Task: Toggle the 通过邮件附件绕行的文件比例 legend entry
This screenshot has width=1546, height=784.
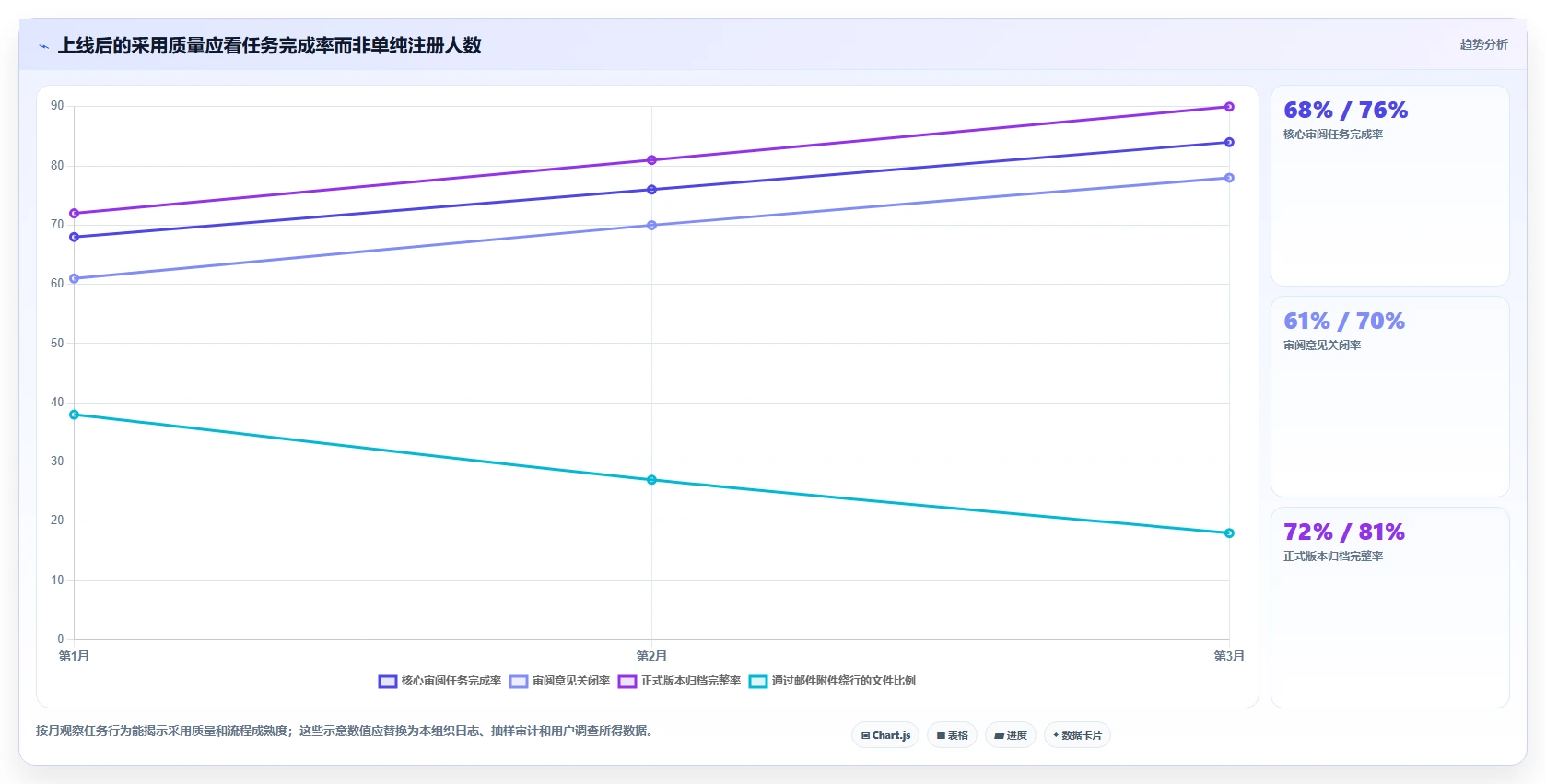Action: (833, 682)
